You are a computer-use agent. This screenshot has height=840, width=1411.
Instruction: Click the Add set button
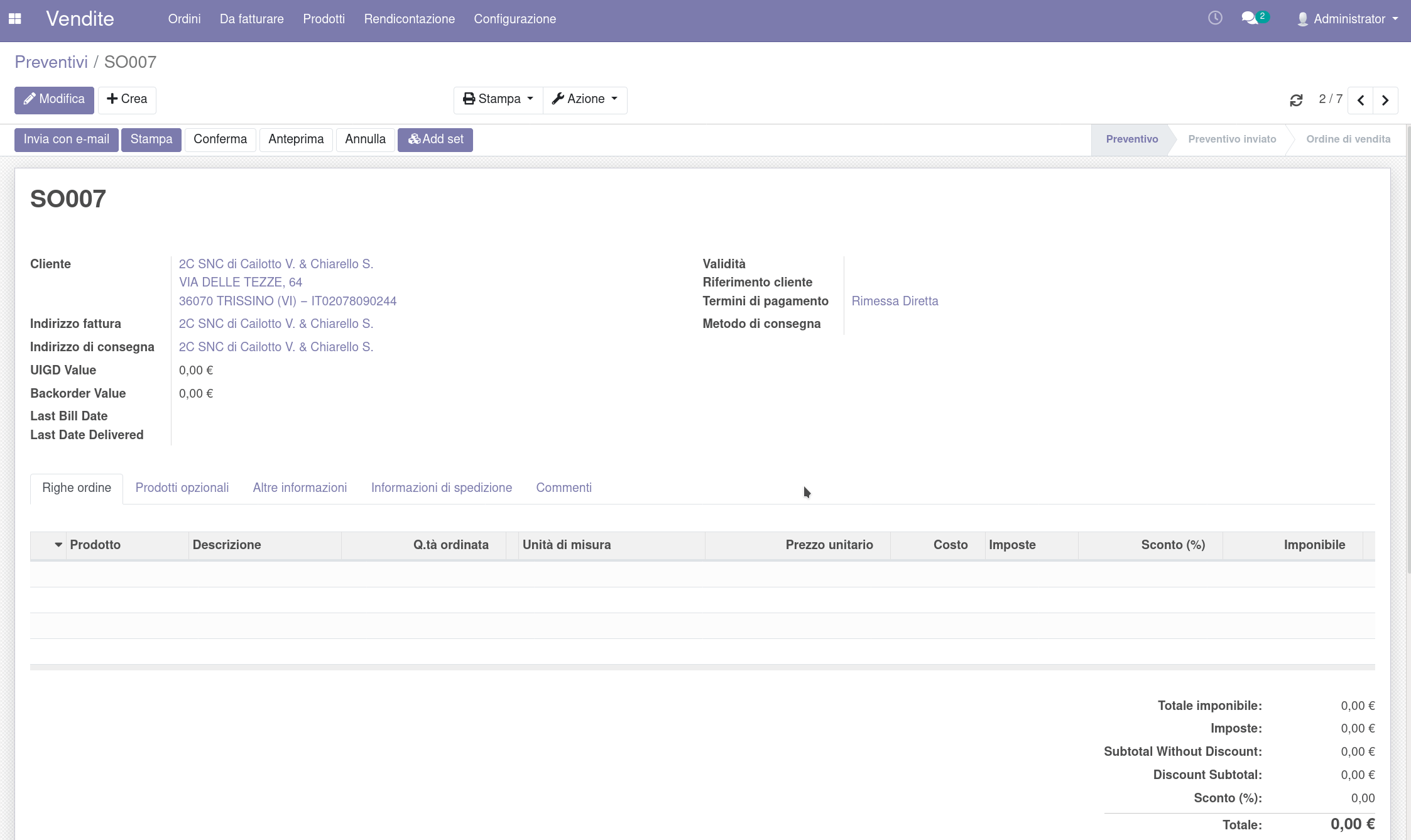(x=435, y=139)
